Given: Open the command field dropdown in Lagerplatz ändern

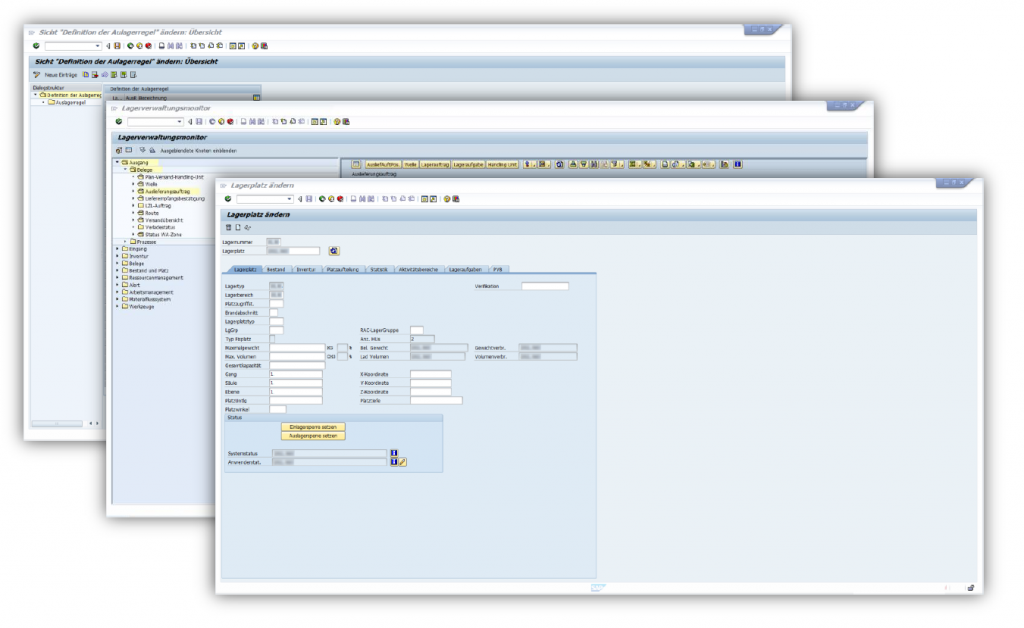Looking at the screenshot, I should 290,199.
